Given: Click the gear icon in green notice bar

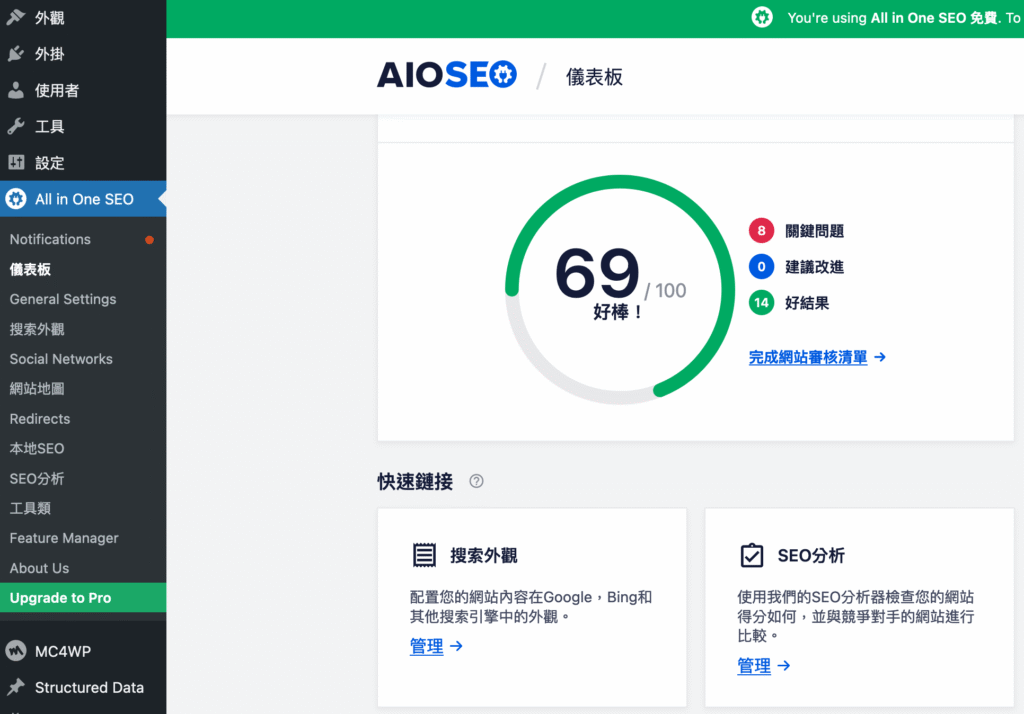Looking at the screenshot, I should coord(761,18).
